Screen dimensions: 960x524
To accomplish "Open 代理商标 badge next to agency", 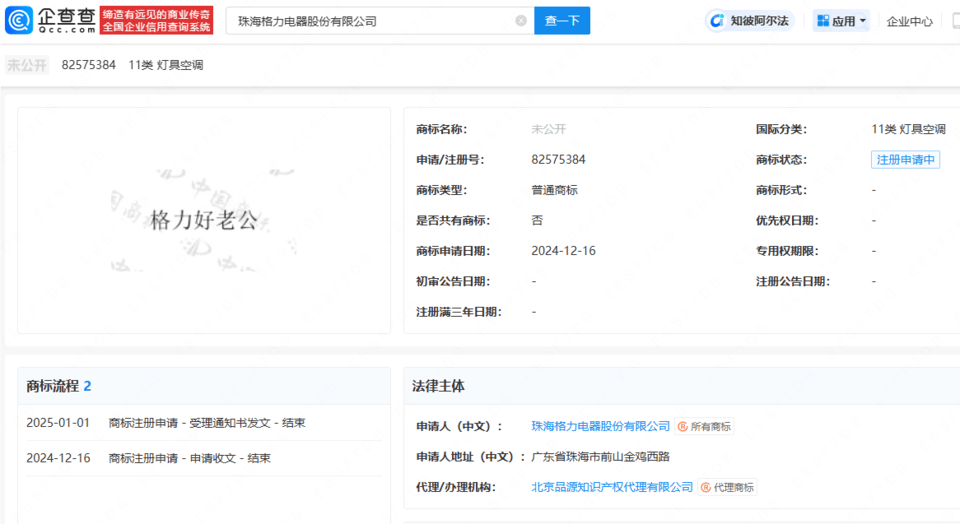I will pyautogui.click(x=728, y=487).
